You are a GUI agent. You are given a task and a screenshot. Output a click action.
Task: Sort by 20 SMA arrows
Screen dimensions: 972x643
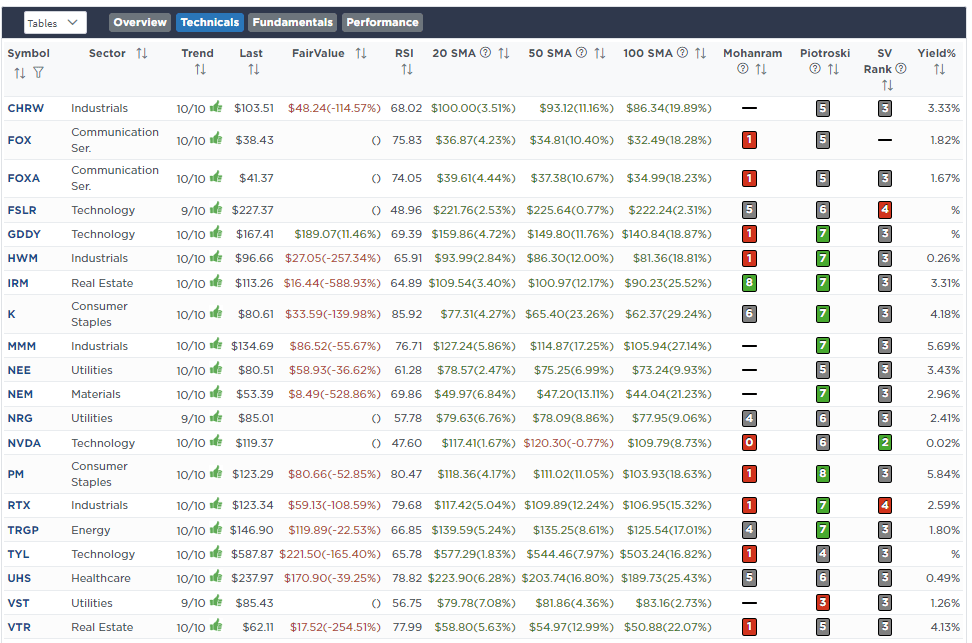pos(504,53)
